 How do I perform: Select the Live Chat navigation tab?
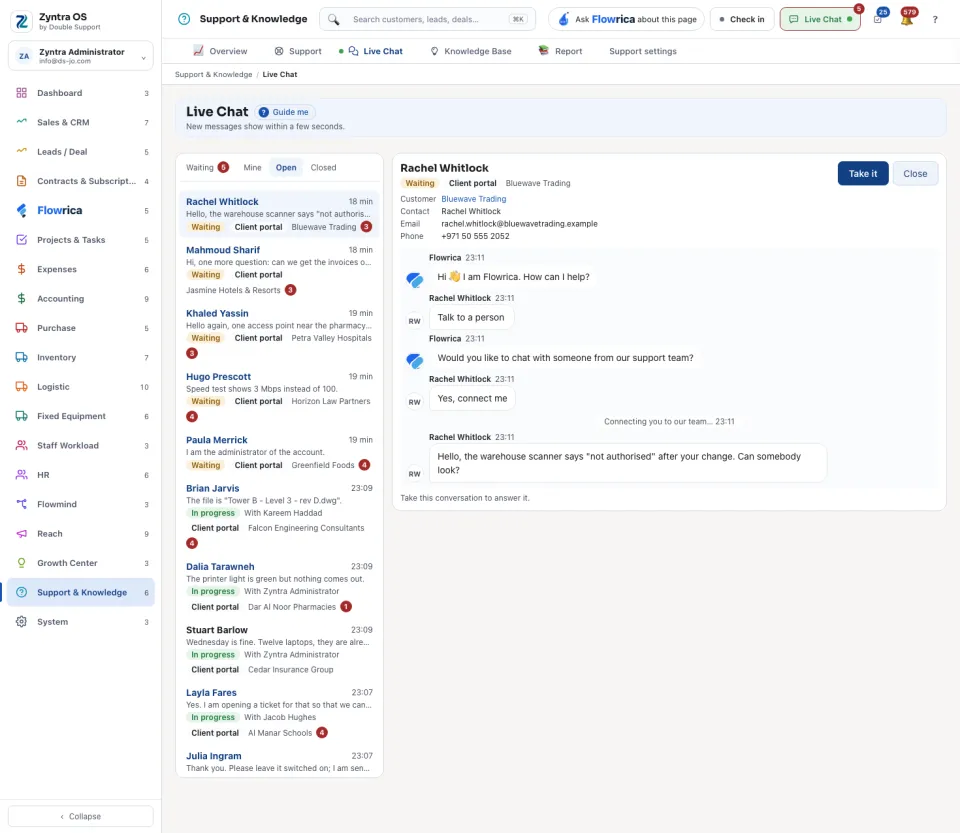pos(375,51)
